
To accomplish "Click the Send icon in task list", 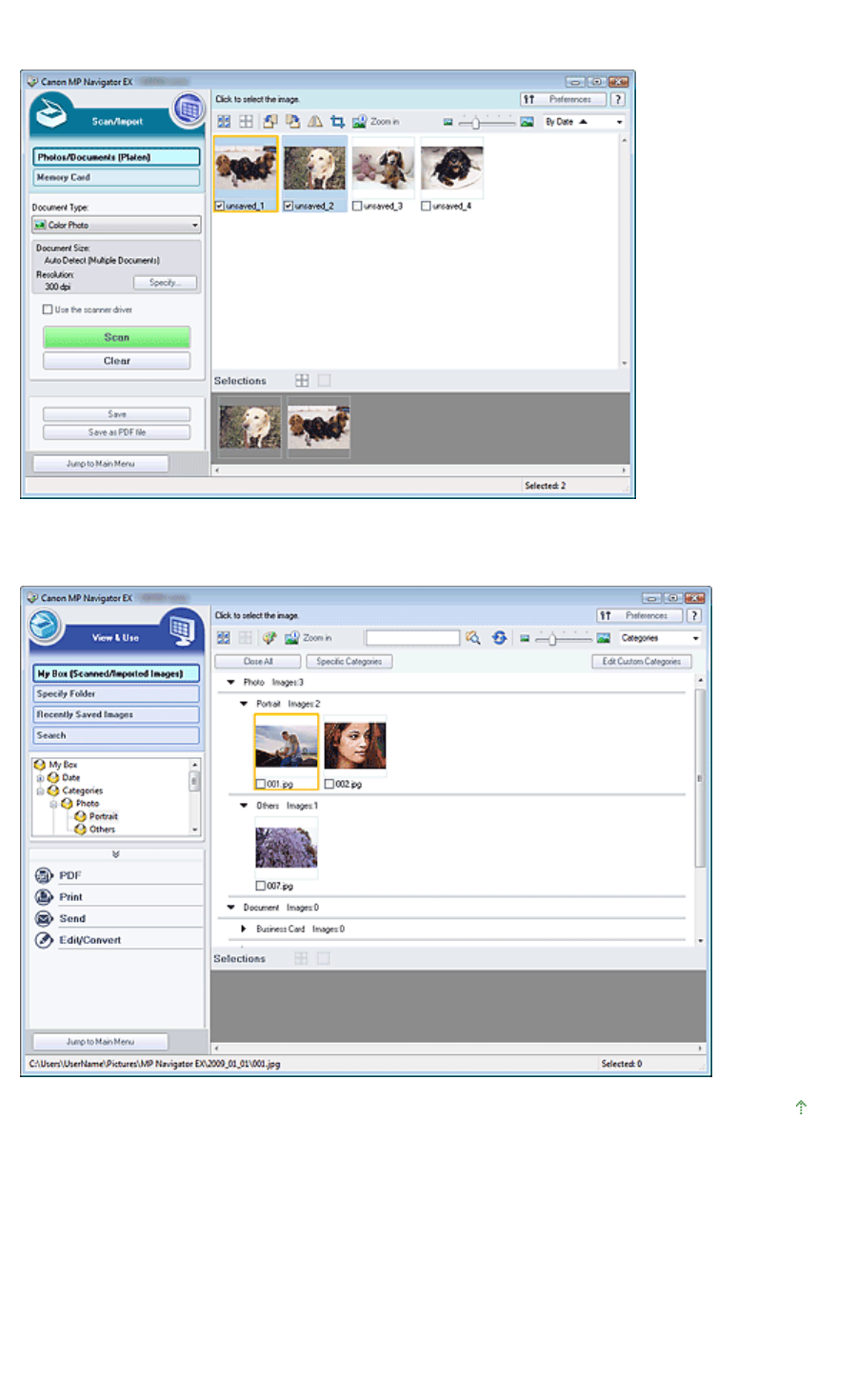I will (x=44, y=919).
